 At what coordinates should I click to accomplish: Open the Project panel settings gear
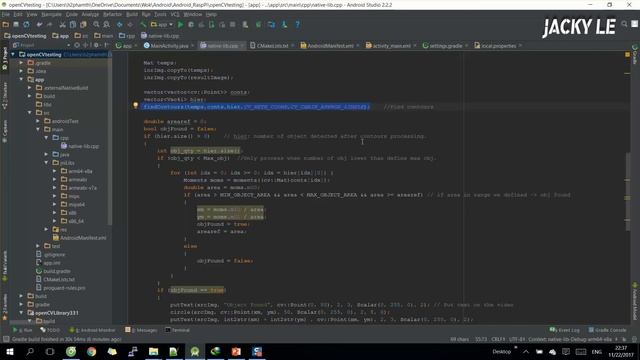point(96,45)
